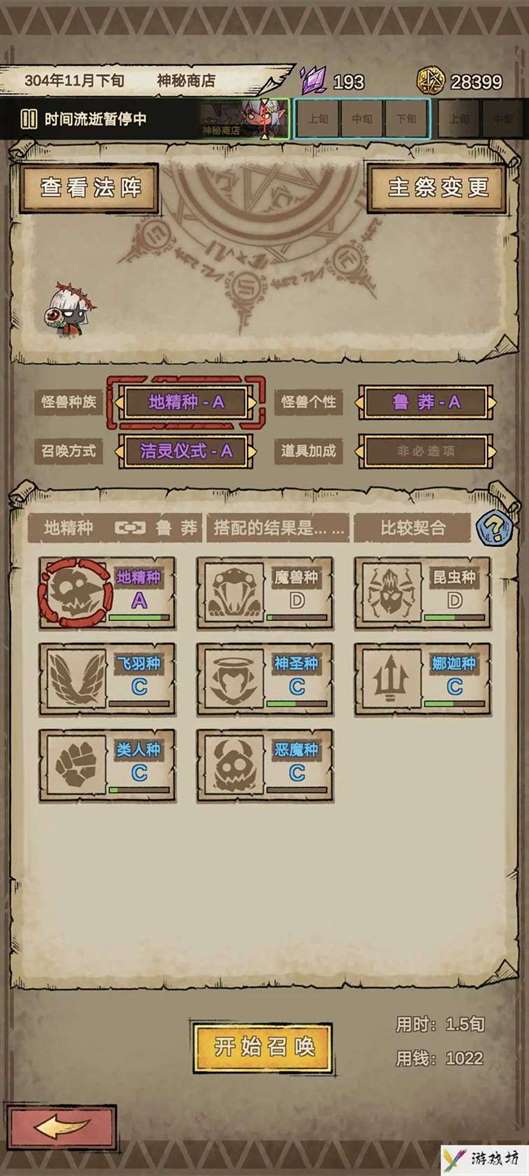Click the right arrow of 怪兽个性 selector

(491, 403)
